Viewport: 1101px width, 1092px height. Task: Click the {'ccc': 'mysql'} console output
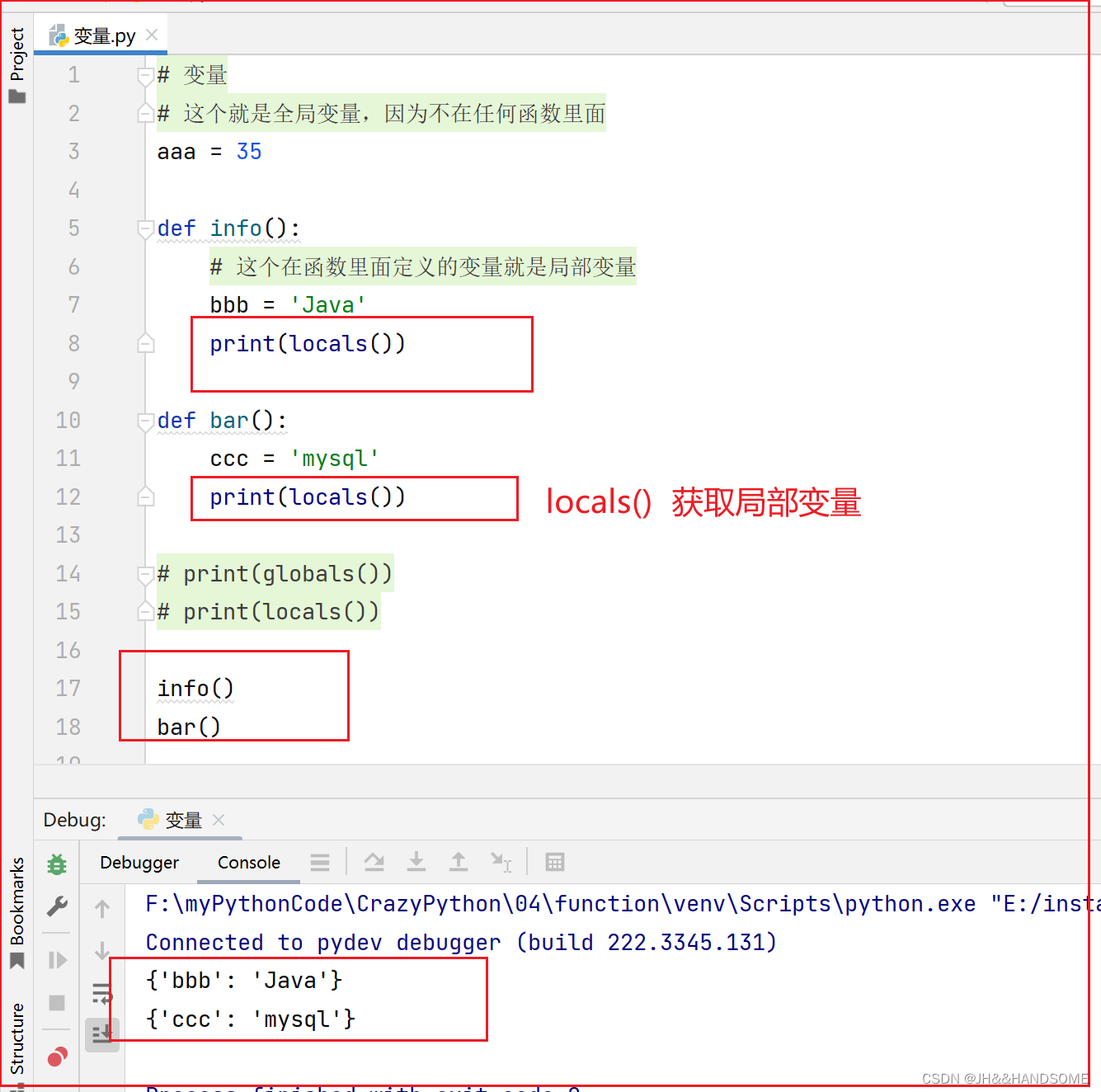coord(251,1019)
